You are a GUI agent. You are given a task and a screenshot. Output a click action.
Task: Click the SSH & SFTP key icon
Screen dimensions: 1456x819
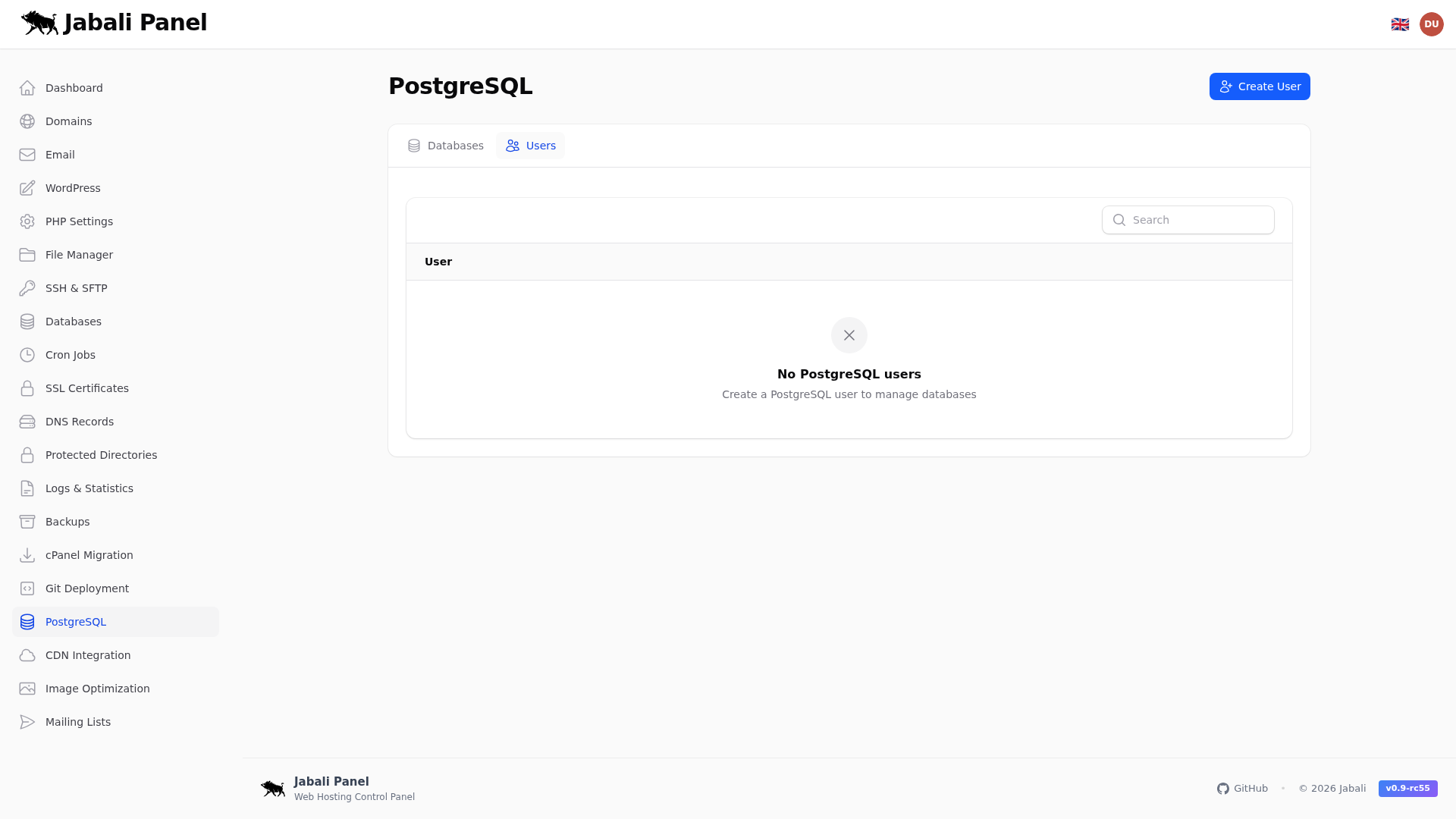pos(27,288)
